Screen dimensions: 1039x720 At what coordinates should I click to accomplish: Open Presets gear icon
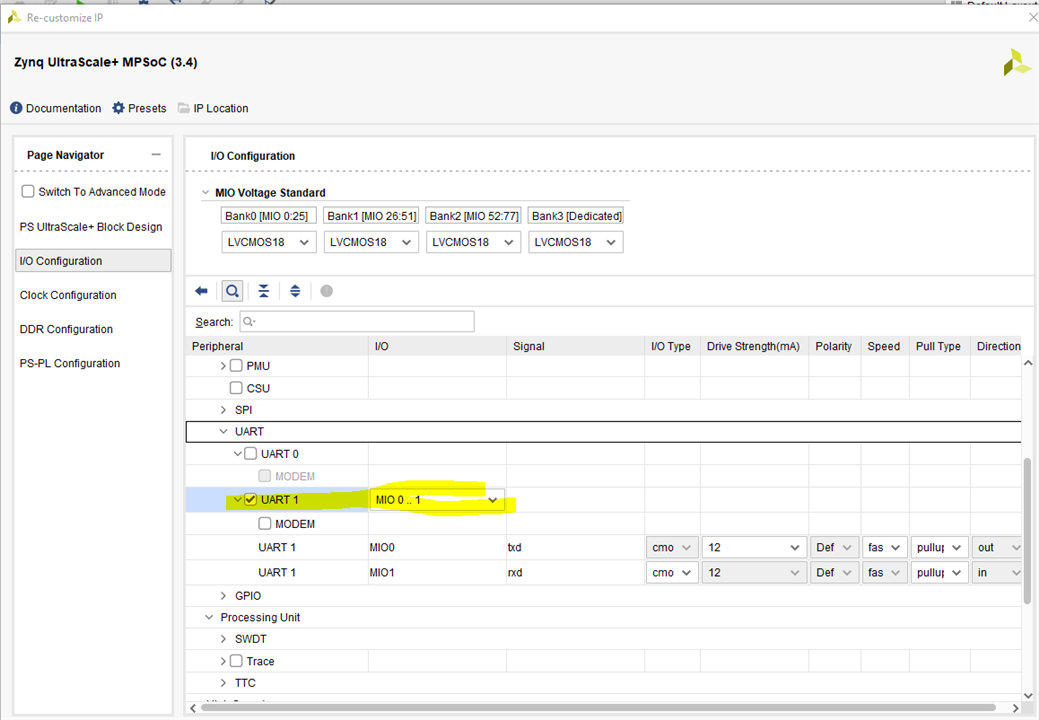[x=119, y=108]
